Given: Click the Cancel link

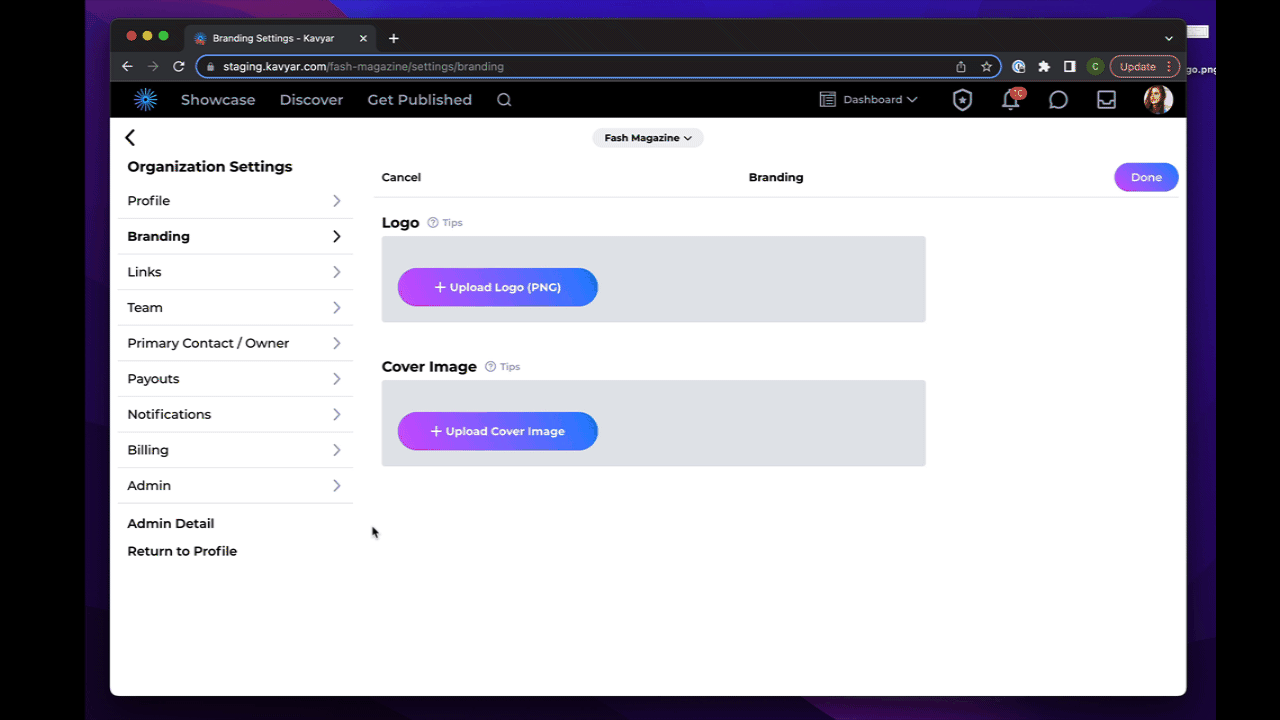Looking at the screenshot, I should click(401, 177).
